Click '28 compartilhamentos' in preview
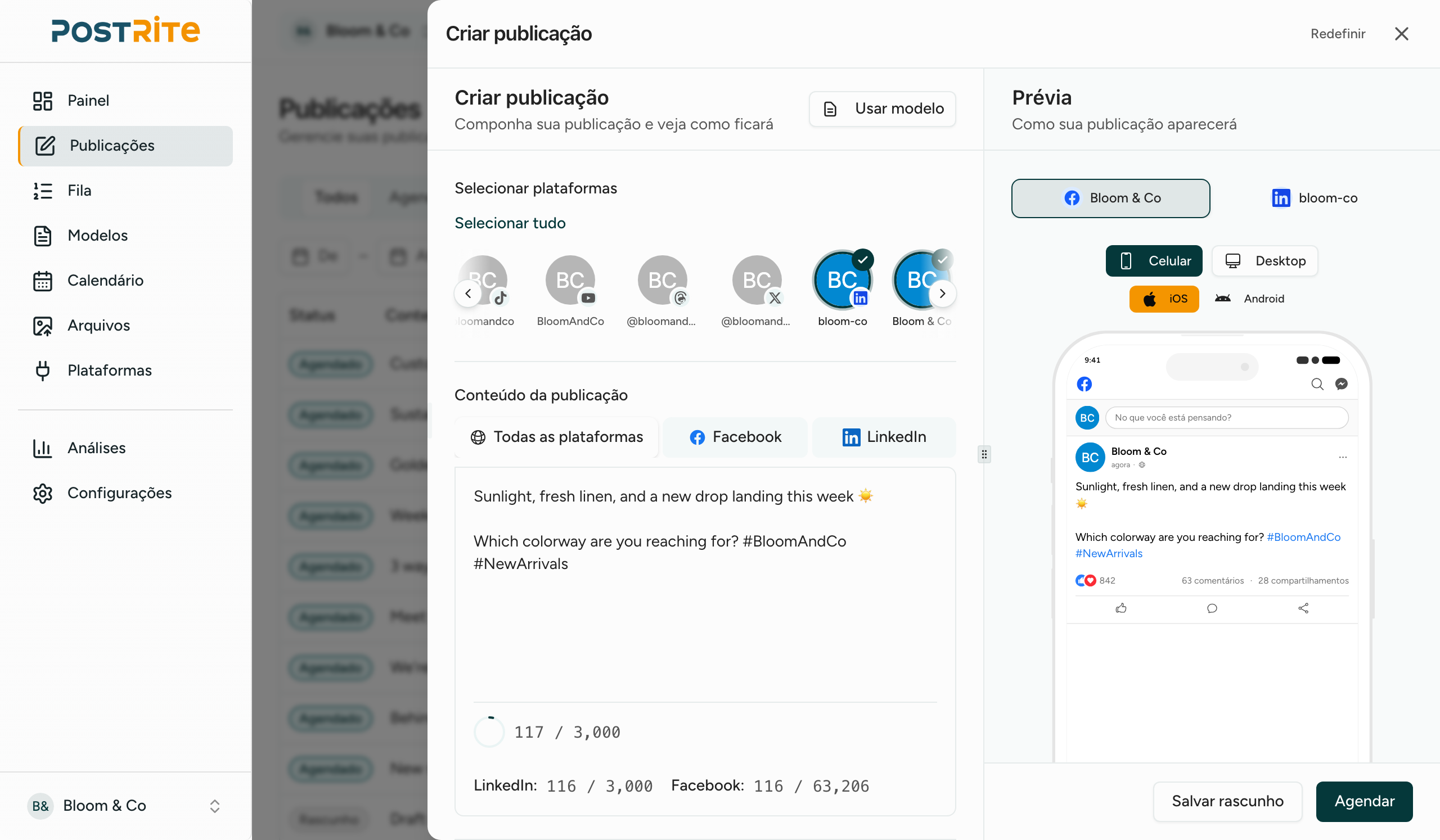 click(1303, 580)
